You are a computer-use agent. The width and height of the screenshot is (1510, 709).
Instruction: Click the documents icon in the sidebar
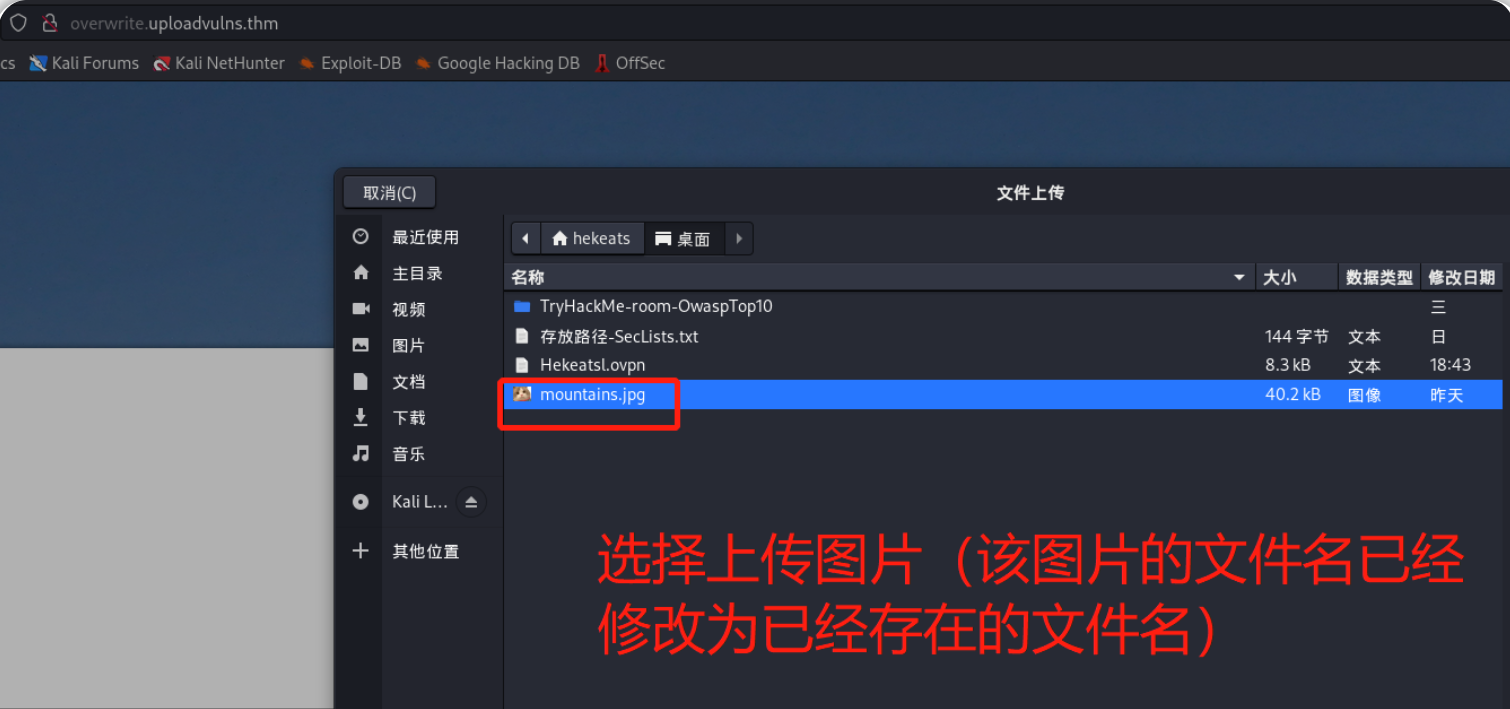361,381
